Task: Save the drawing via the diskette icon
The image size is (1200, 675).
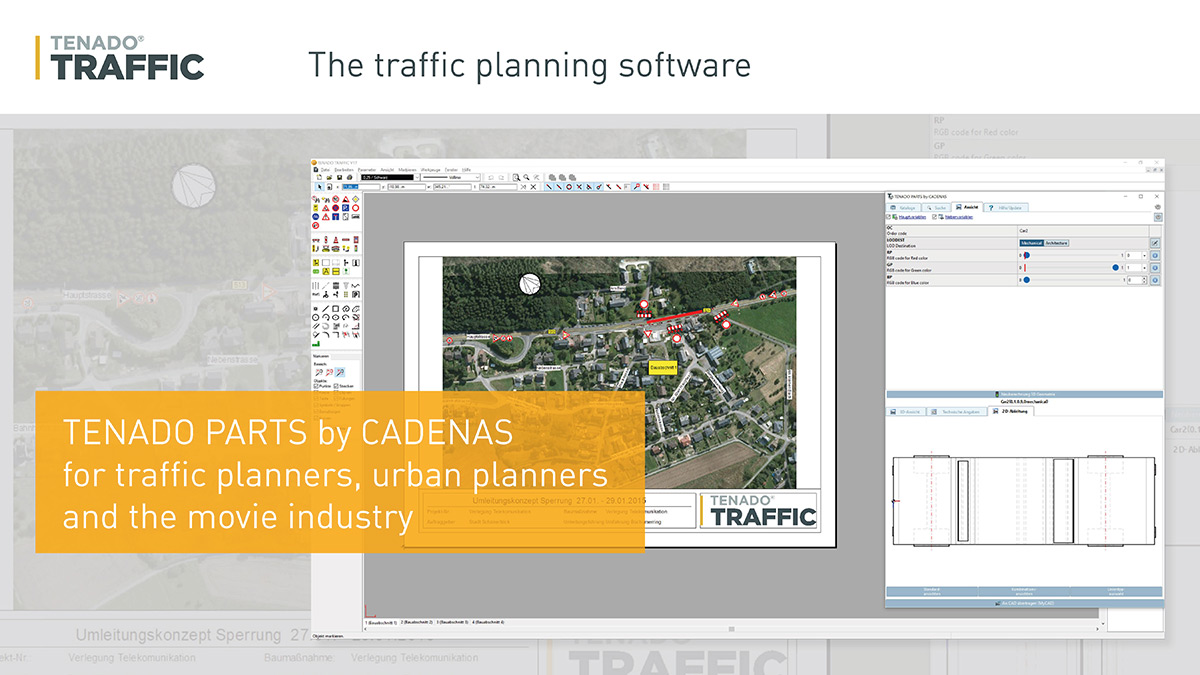Action: pyautogui.click(x=339, y=177)
